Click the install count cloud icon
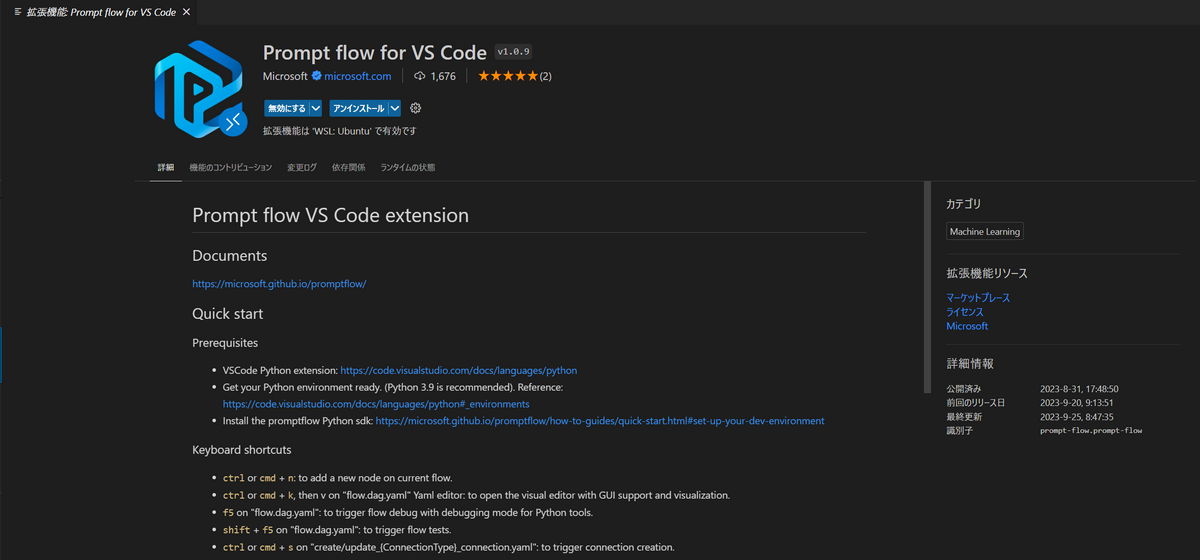 coord(420,76)
